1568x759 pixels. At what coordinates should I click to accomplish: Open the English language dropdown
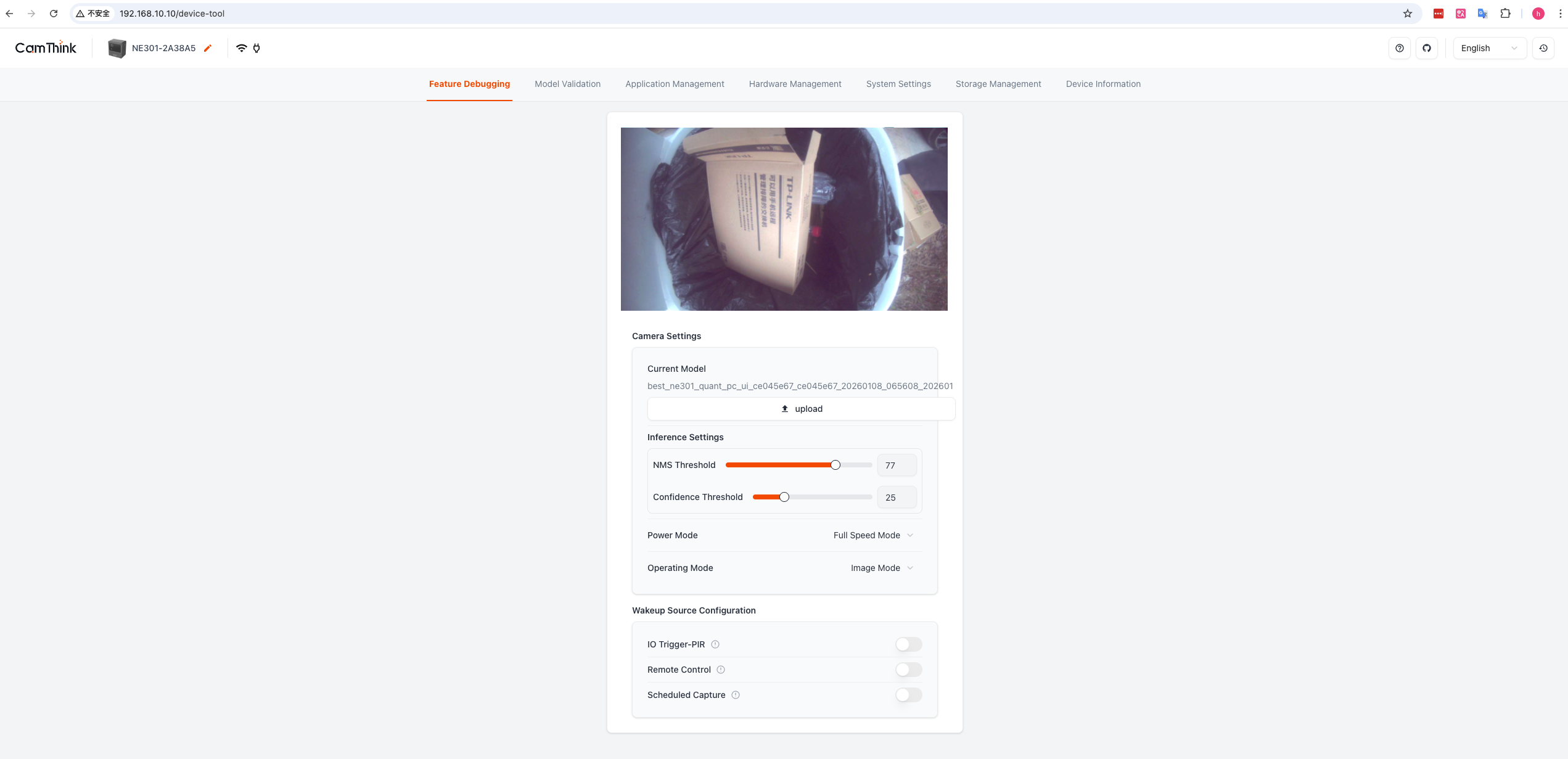(x=1489, y=48)
